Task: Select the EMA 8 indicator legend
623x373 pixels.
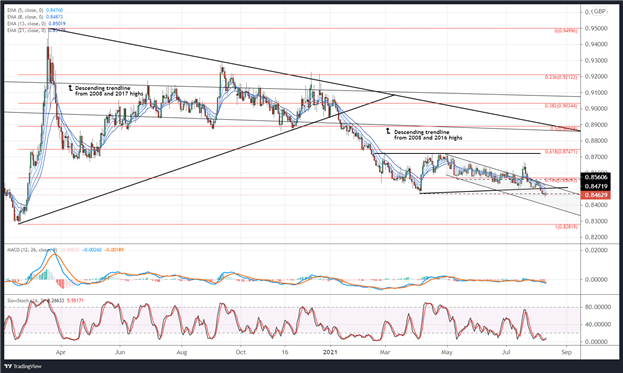Action: [34, 17]
